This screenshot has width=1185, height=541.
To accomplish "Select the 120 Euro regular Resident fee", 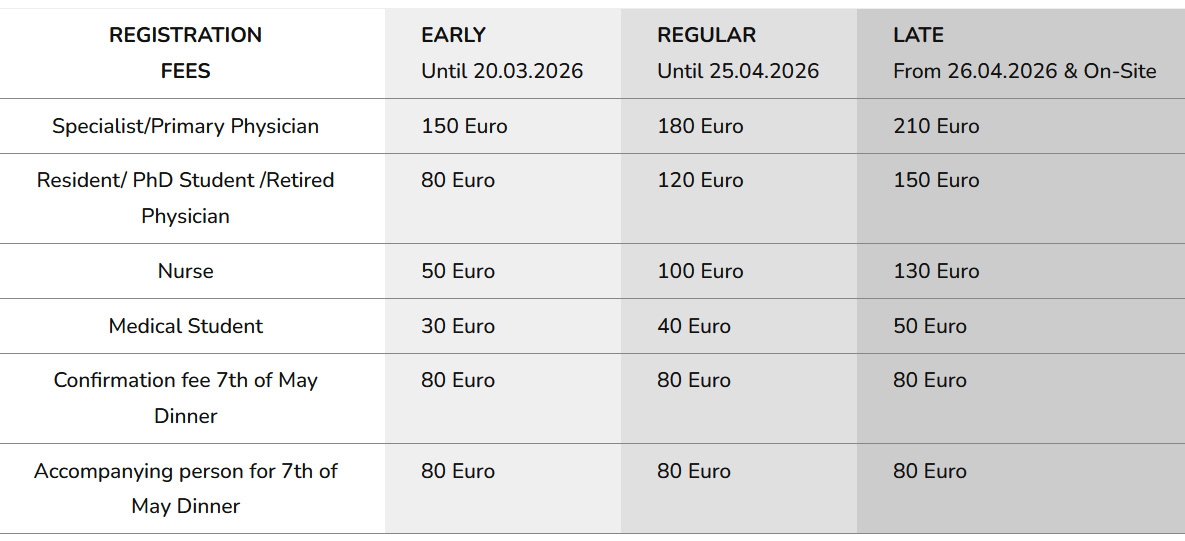I will [x=700, y=180].
